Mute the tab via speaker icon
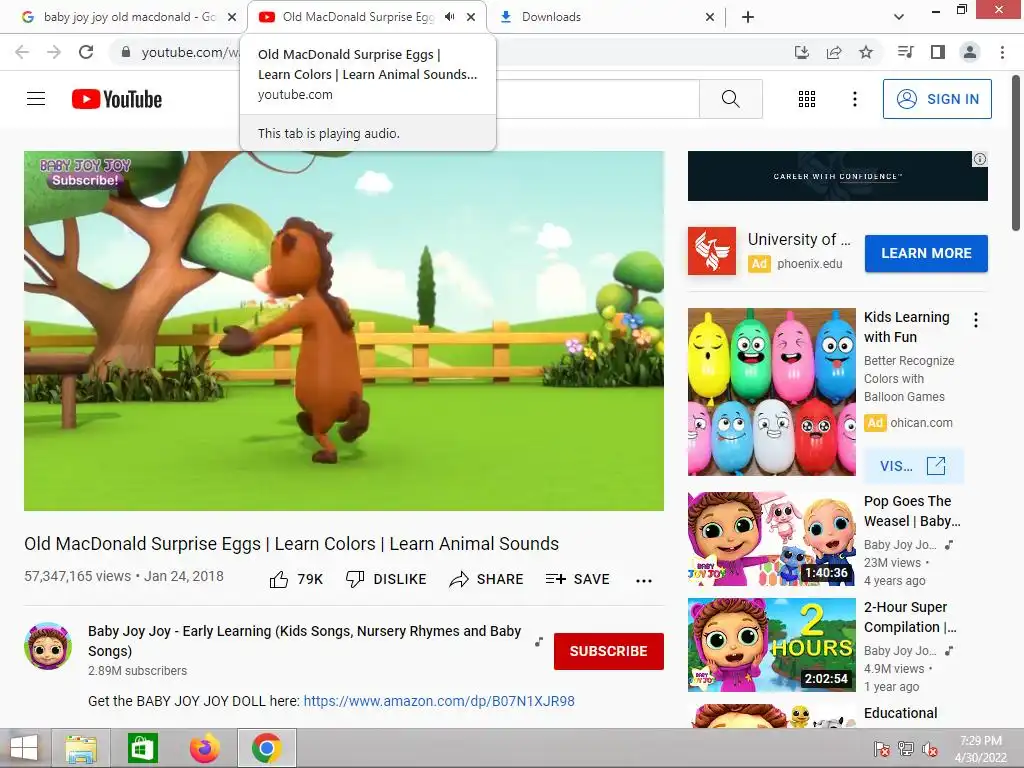This screenshot has width=1024, height=768. [449, 17]
